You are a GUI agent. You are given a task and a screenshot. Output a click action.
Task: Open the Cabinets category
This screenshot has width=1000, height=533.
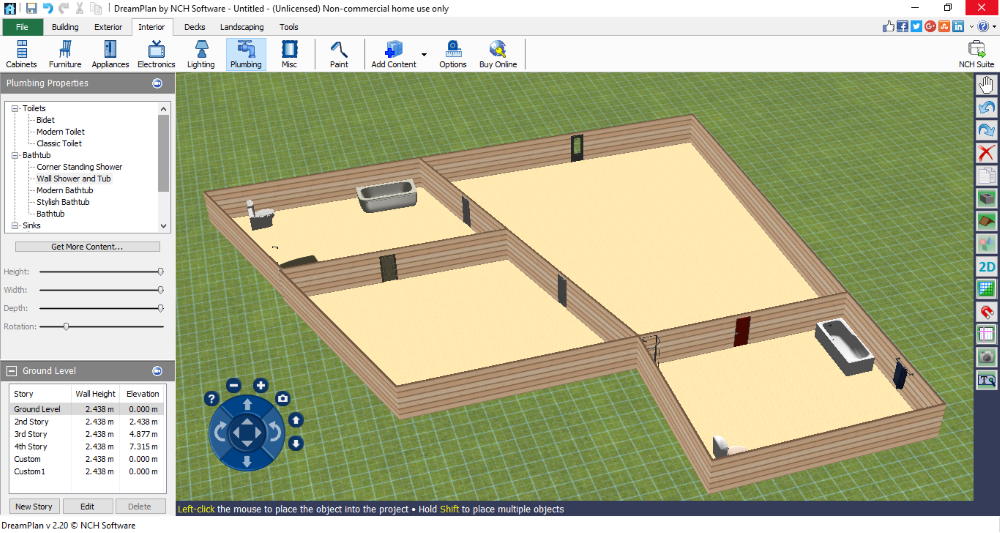tap(21, 54)
